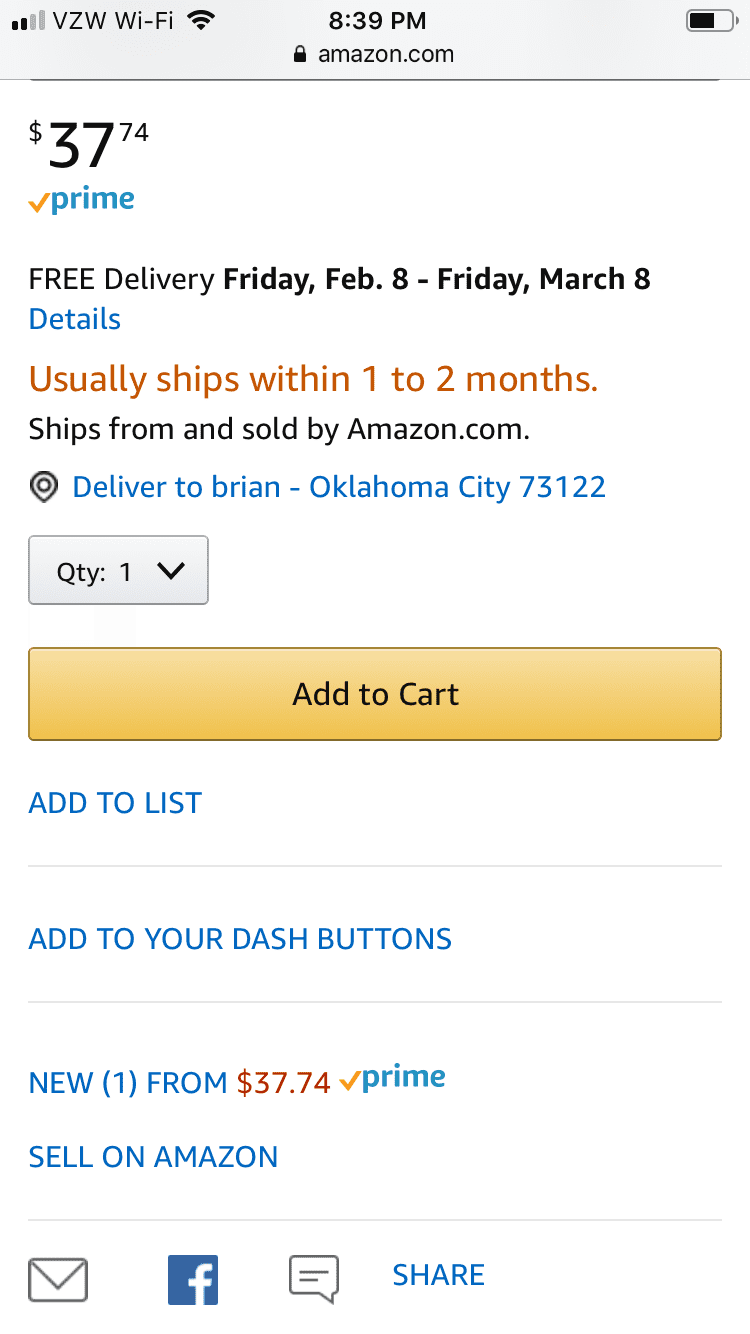Select ADD TO LIST option
The width and height of the screenshot is (750, 1334).
tap(115, 803)
